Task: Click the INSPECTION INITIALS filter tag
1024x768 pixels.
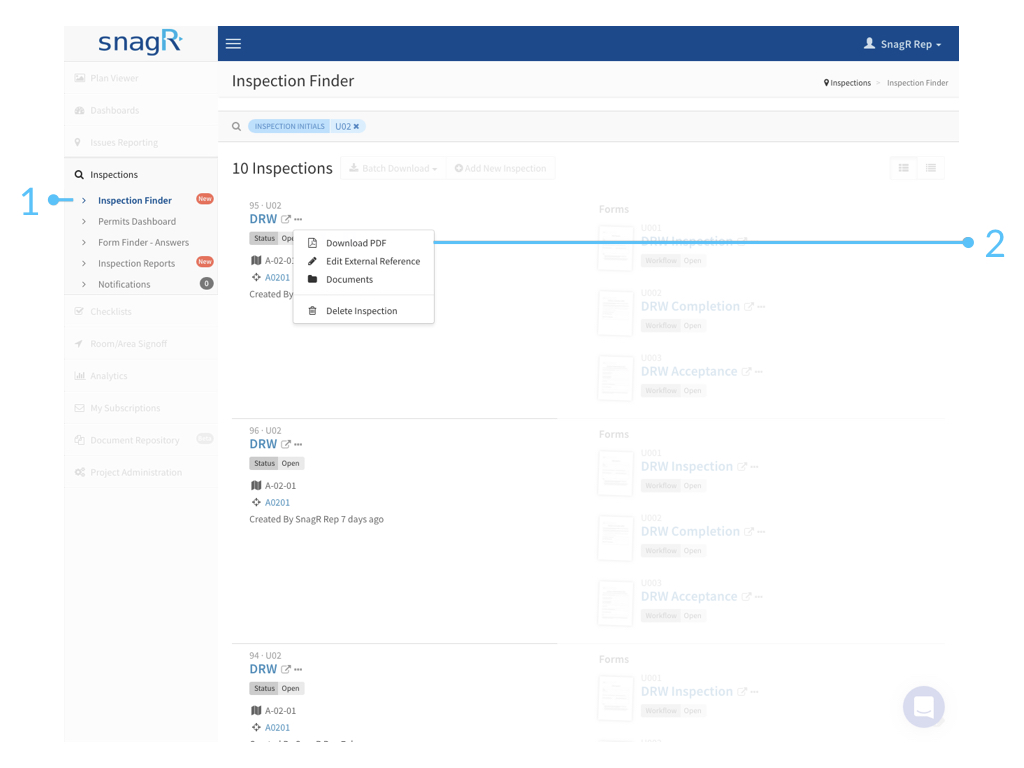Action: [x=289, y=127]
